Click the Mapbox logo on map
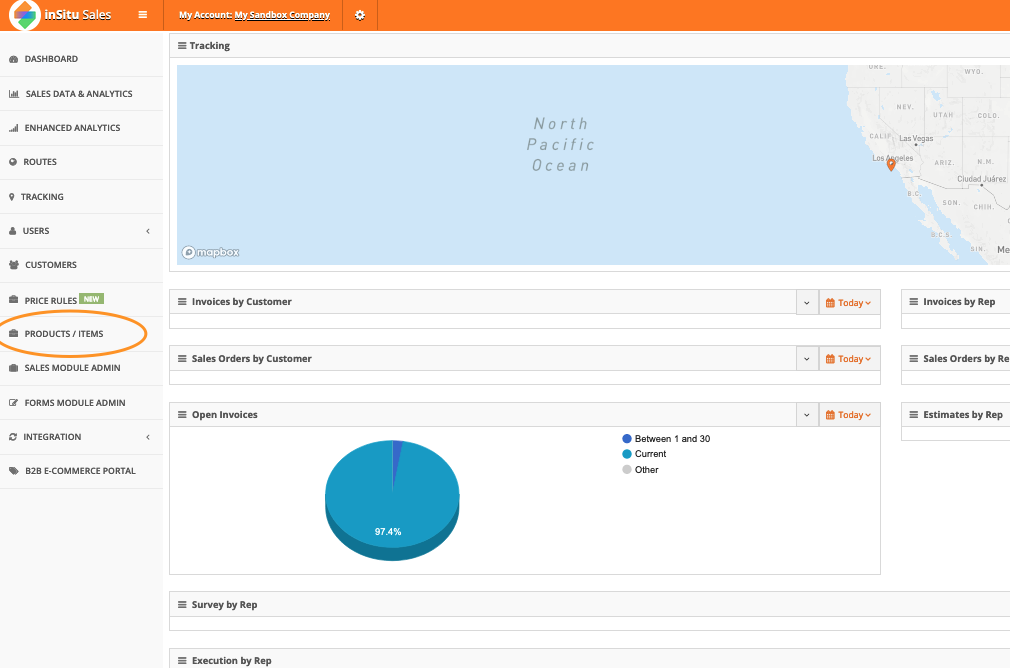The width and height of the screenshot is (1010, 668). pyautogui.click(x=211, y=252)
